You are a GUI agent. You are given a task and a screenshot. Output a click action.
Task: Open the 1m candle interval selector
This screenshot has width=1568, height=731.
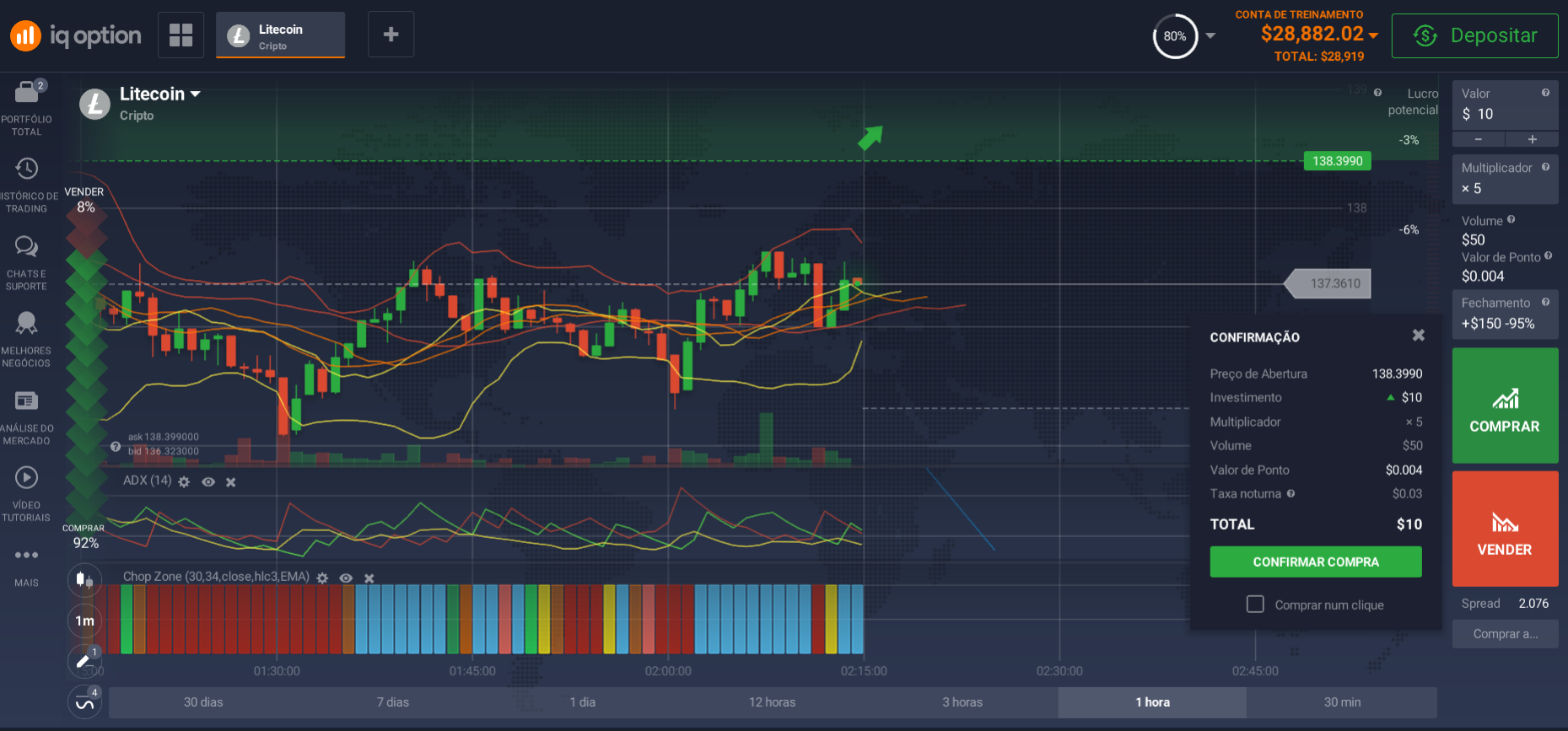[84, 621]
